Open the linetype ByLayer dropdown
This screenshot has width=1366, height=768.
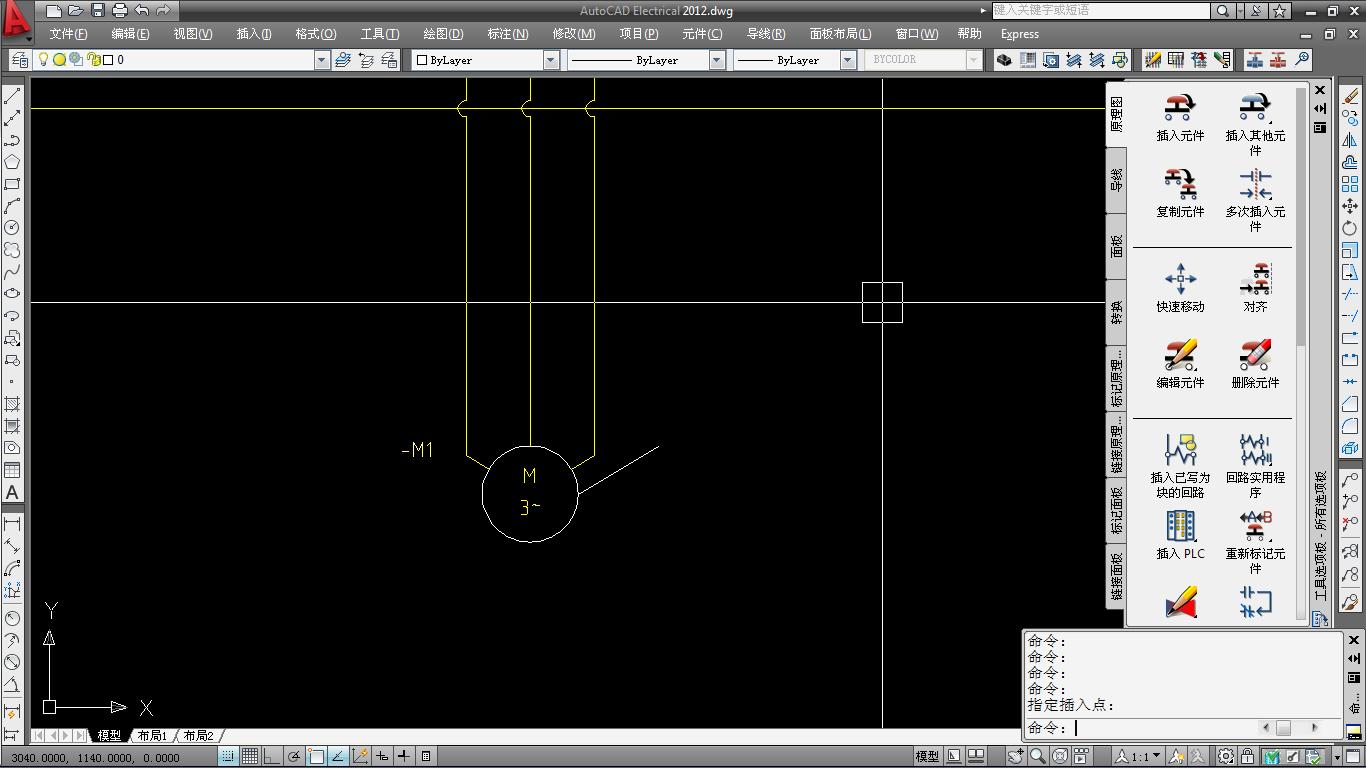(716, 60)
